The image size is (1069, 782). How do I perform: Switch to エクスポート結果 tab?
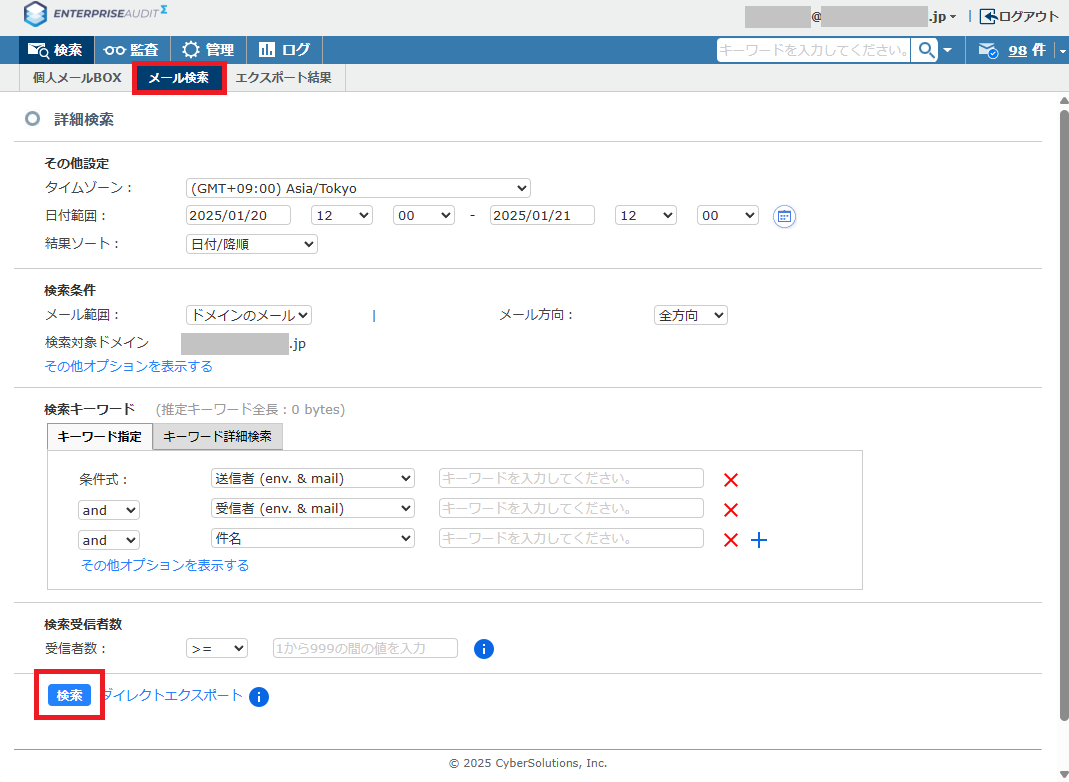(x=284, y=78)
